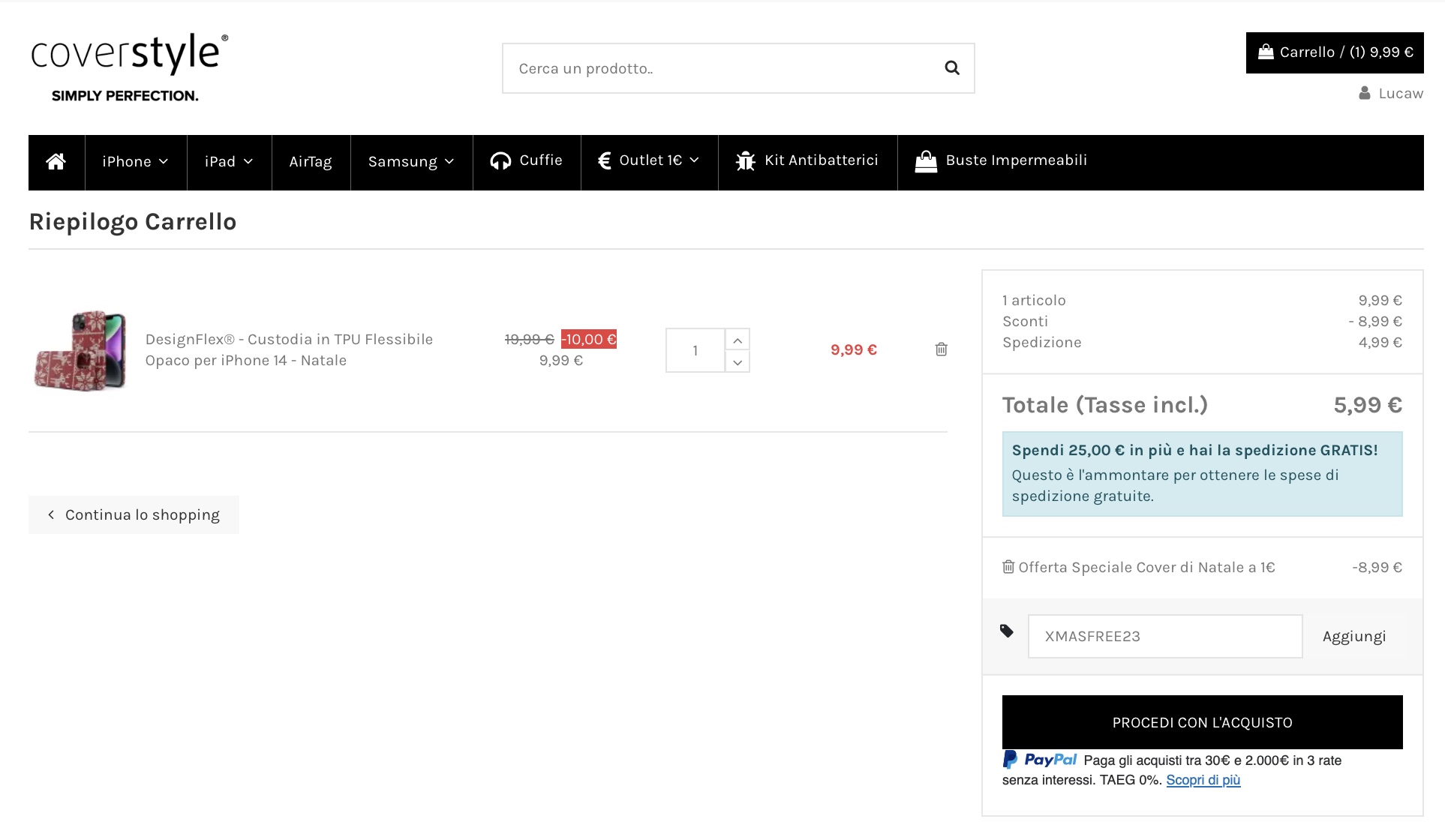Expand the Outlet 1€ dropdown menu
This screenshot has height=840, width=1445.
click(x=650, y=162)
